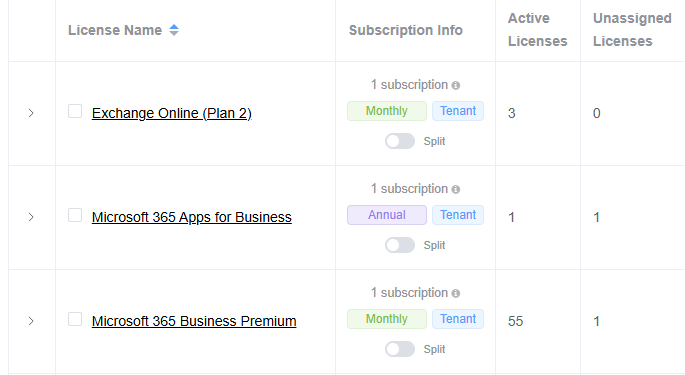Expand the Exchange Online (Plan 2) row
685x375 pixels.
coord(31,113)
